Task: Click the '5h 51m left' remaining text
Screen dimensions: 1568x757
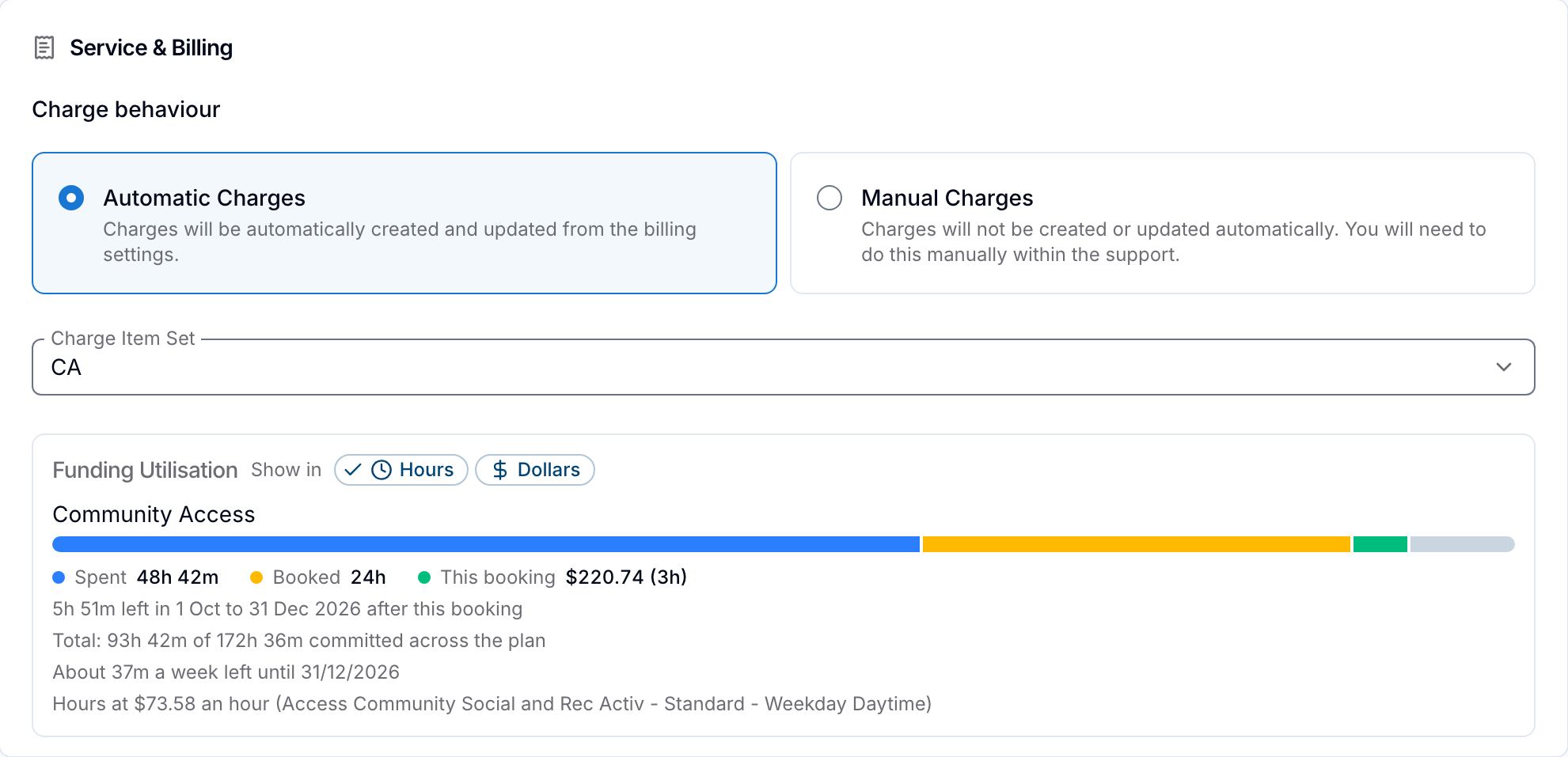Action: (287, 609)
